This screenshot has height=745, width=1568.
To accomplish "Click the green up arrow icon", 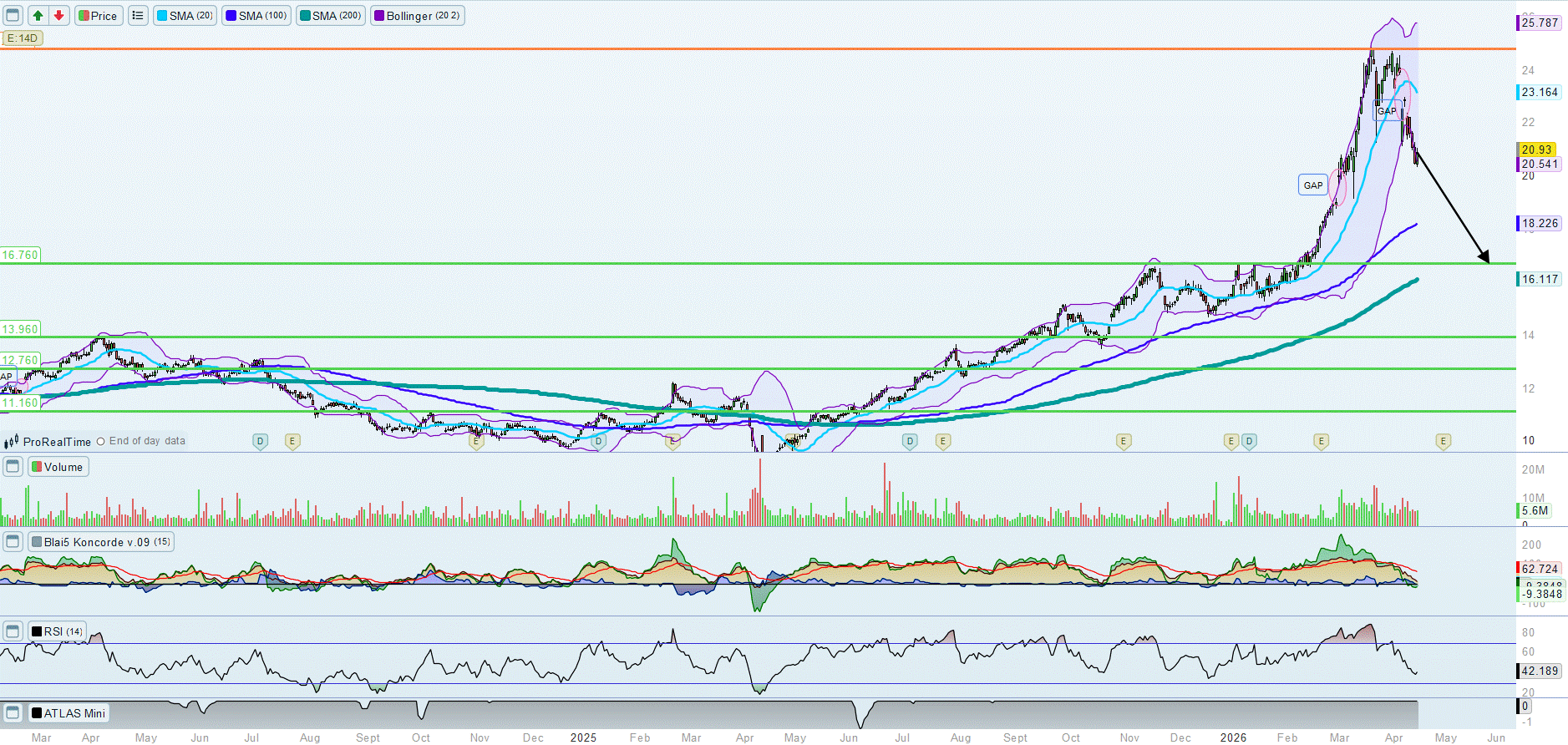I will pos(38,16).
